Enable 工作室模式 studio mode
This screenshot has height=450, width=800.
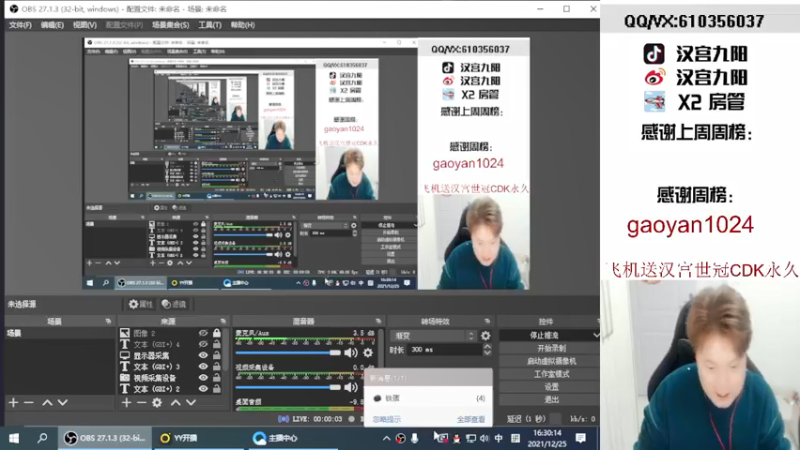pos(550,374)
